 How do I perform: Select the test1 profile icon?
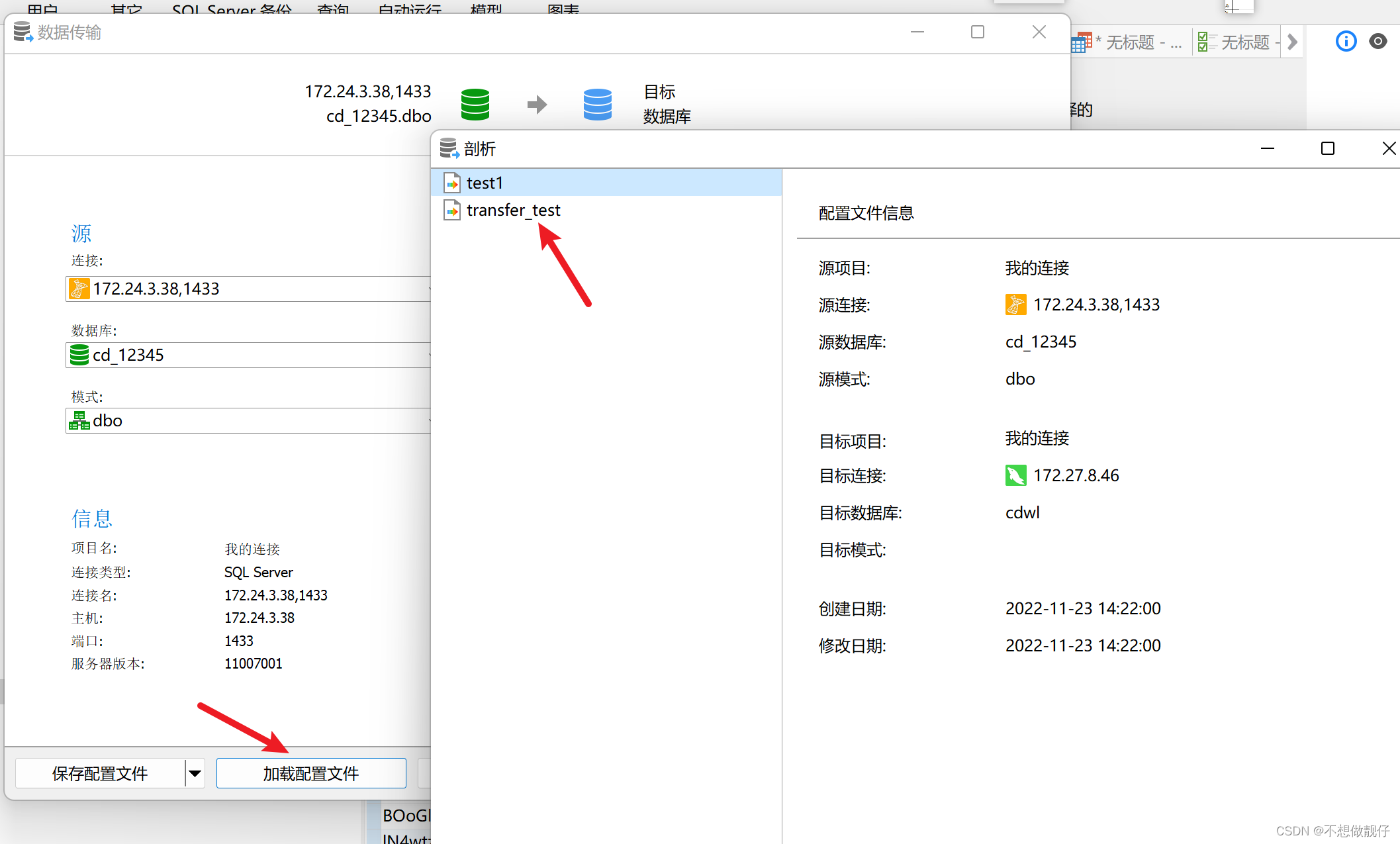[x=453, y=183]
